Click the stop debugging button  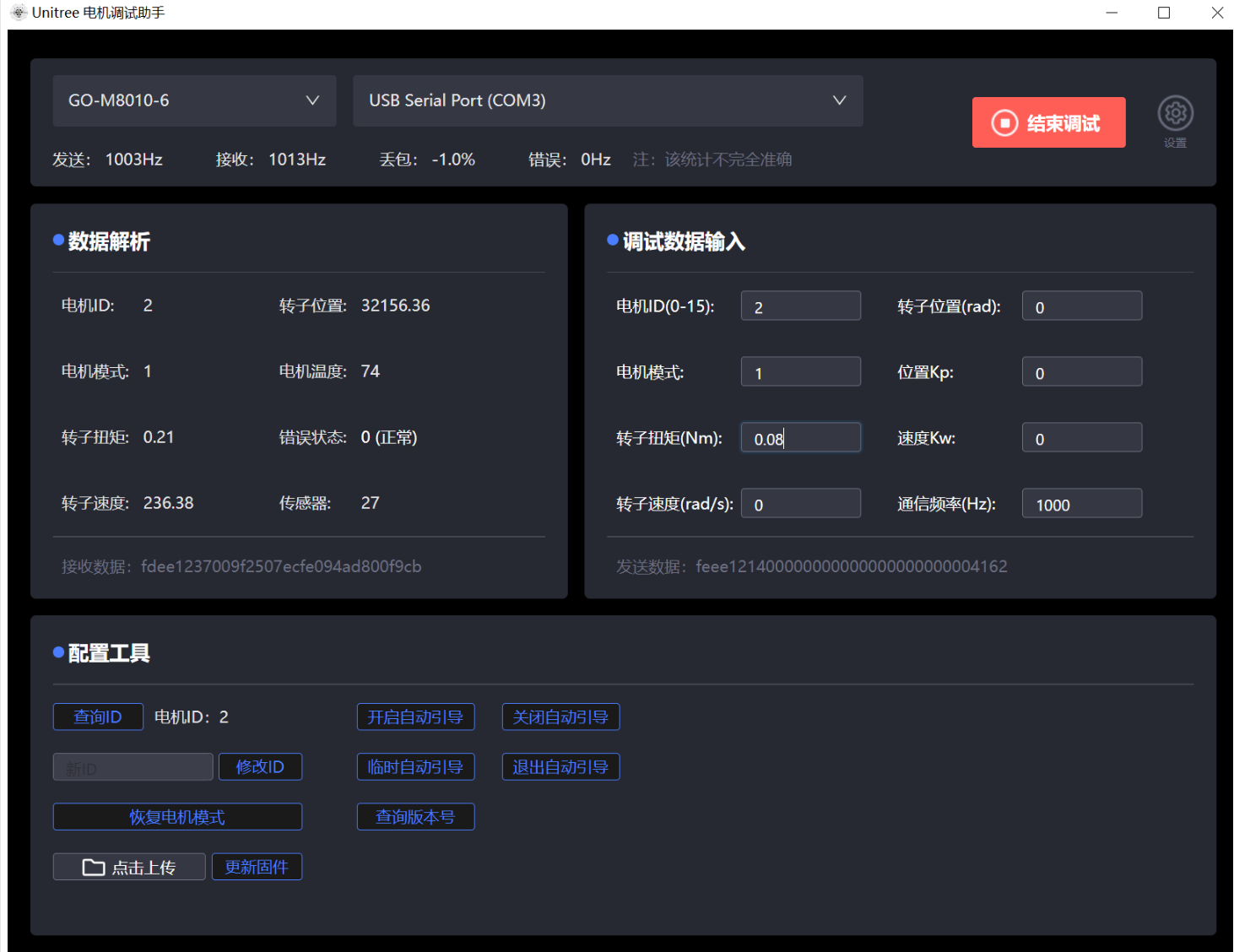tap(1048, 123)
